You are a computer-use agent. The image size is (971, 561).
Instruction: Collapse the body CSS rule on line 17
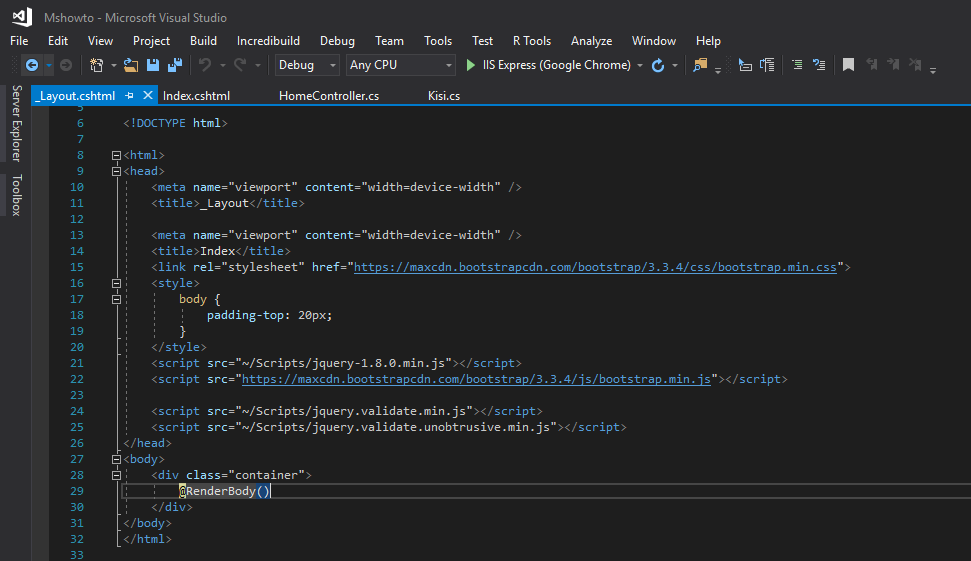(116, 300)
